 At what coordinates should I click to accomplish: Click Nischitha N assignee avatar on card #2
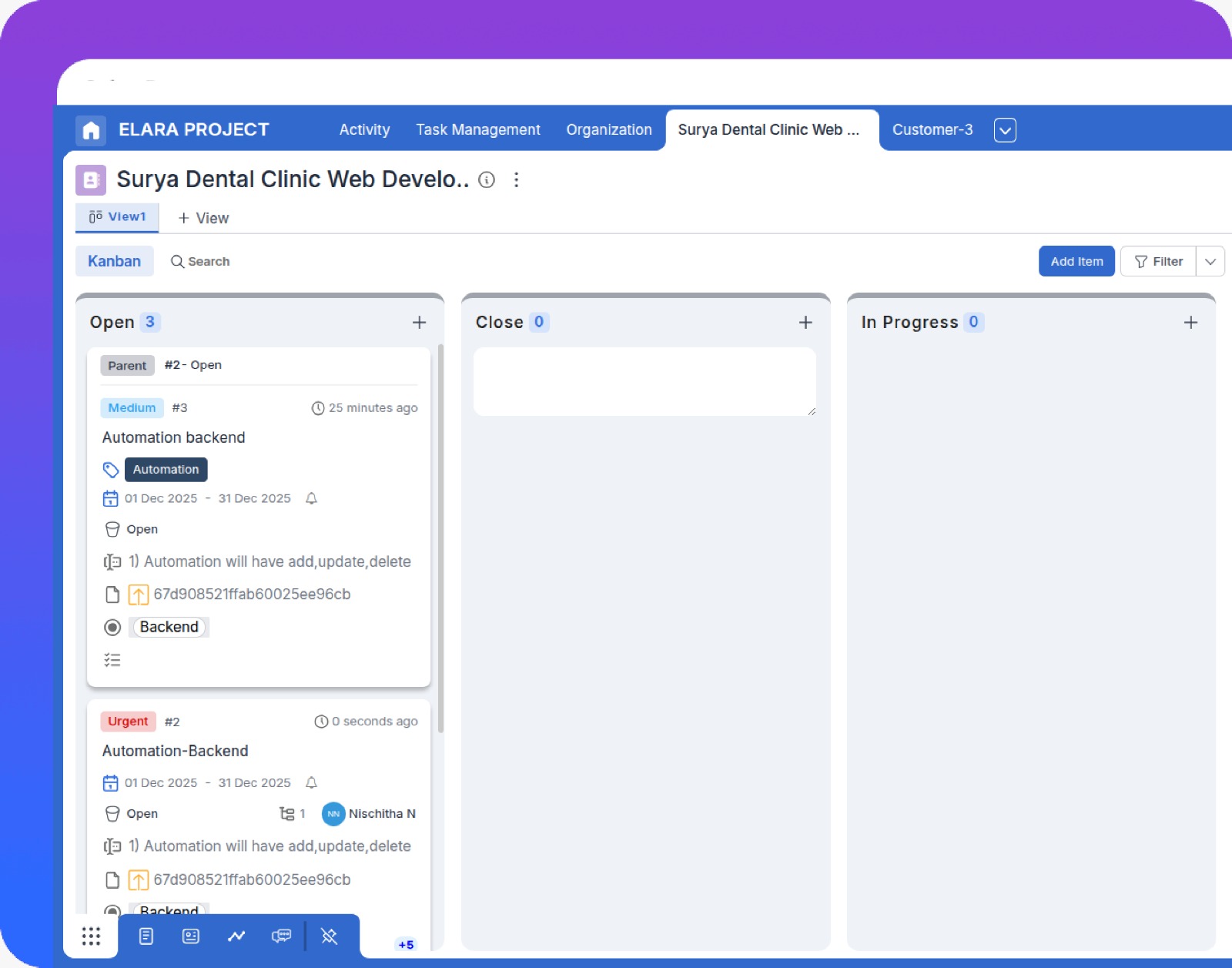click(333, 814)
